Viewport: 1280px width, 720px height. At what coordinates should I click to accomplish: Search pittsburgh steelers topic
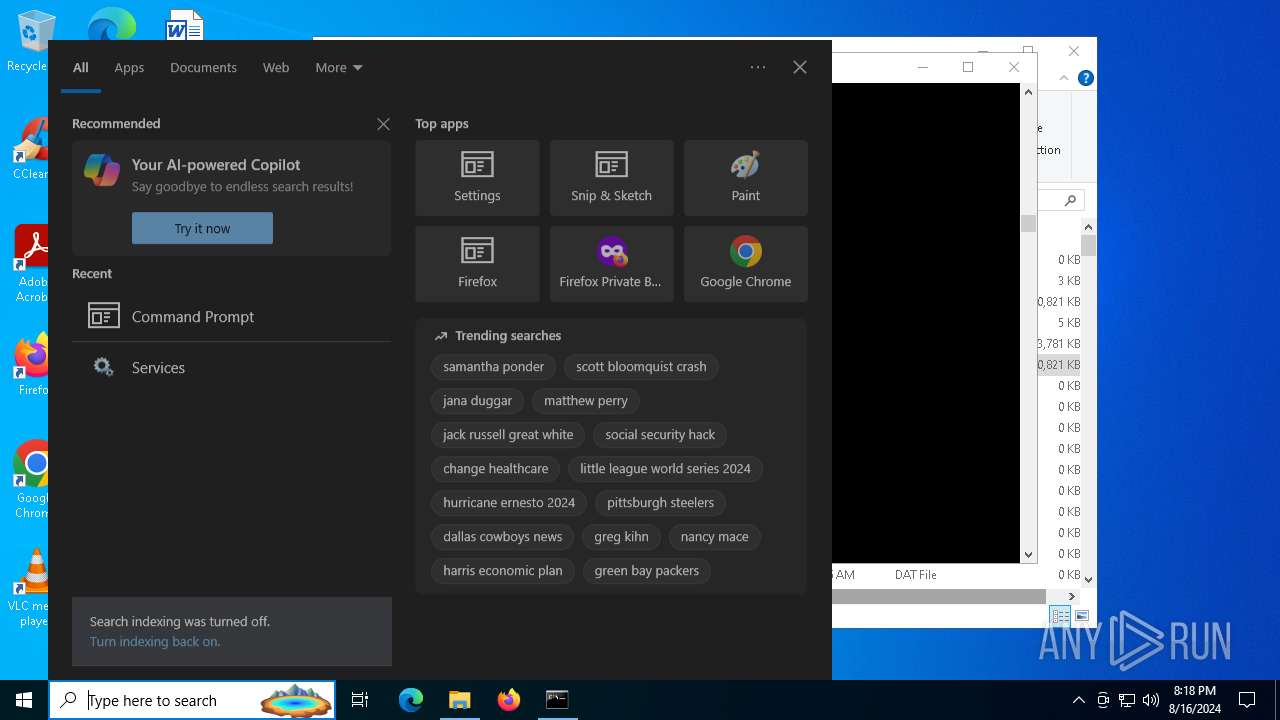click(661, 503)
